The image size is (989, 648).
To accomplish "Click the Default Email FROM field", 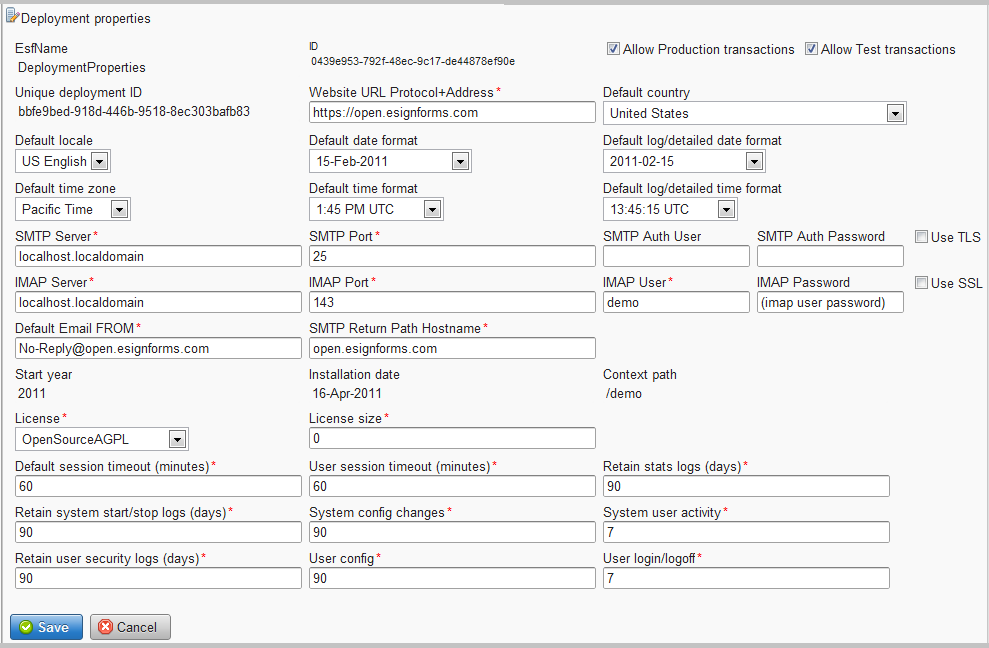I will (158, 348).
